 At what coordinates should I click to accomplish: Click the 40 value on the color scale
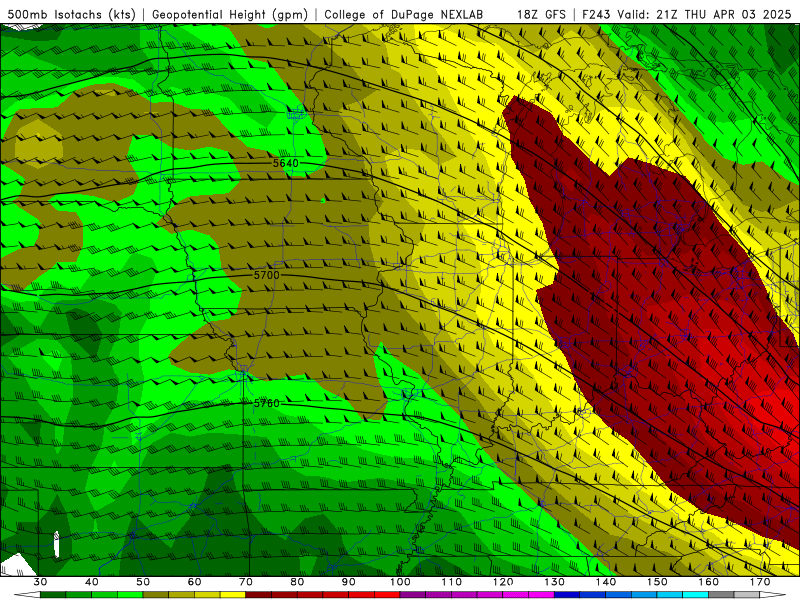[x=92, y=582]
